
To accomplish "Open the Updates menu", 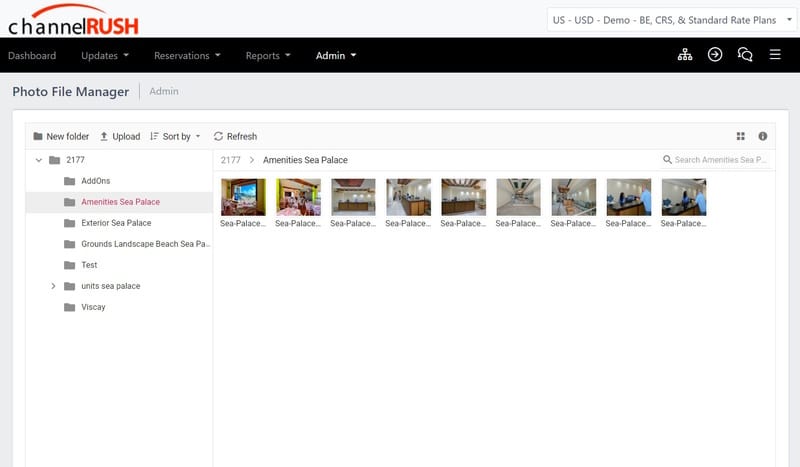I will (105, 56).
